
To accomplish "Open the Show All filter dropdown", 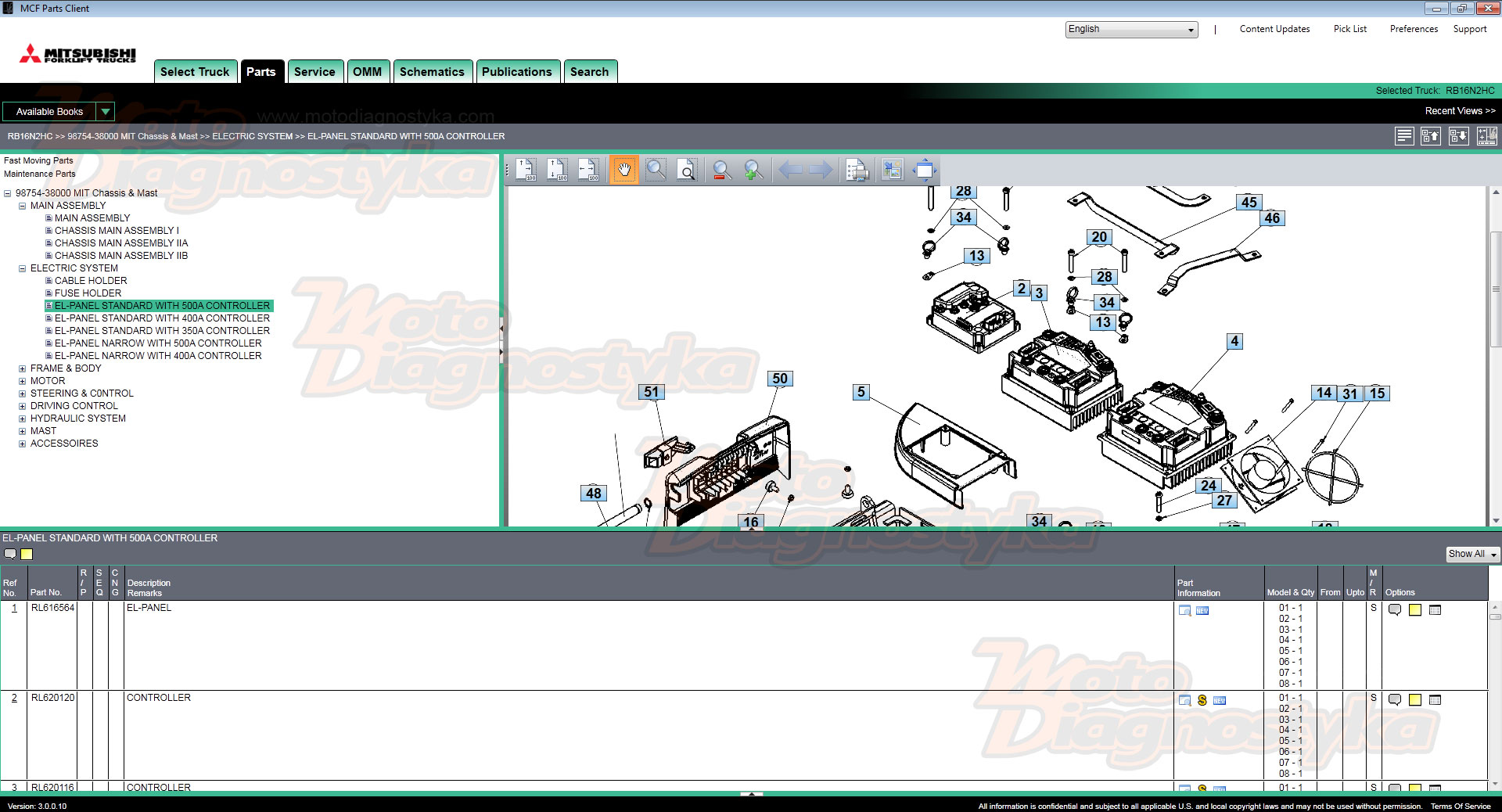I will [1473, 554].
